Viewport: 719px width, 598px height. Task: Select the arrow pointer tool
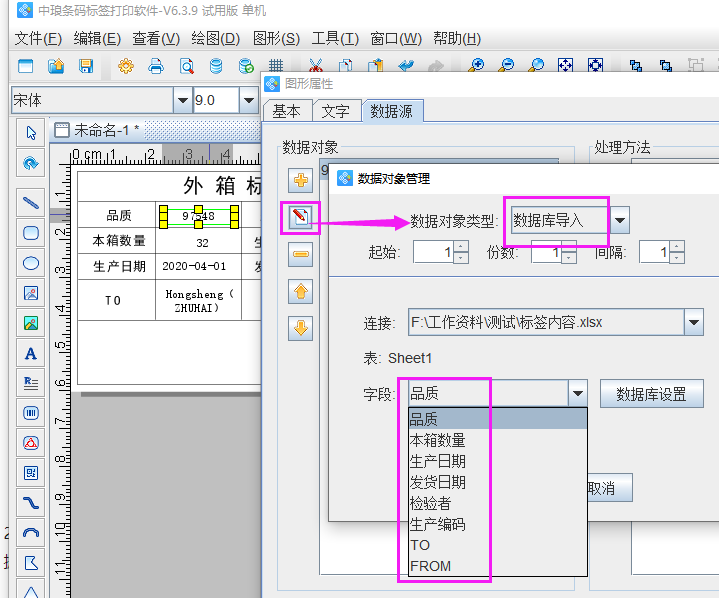(31, 133)
